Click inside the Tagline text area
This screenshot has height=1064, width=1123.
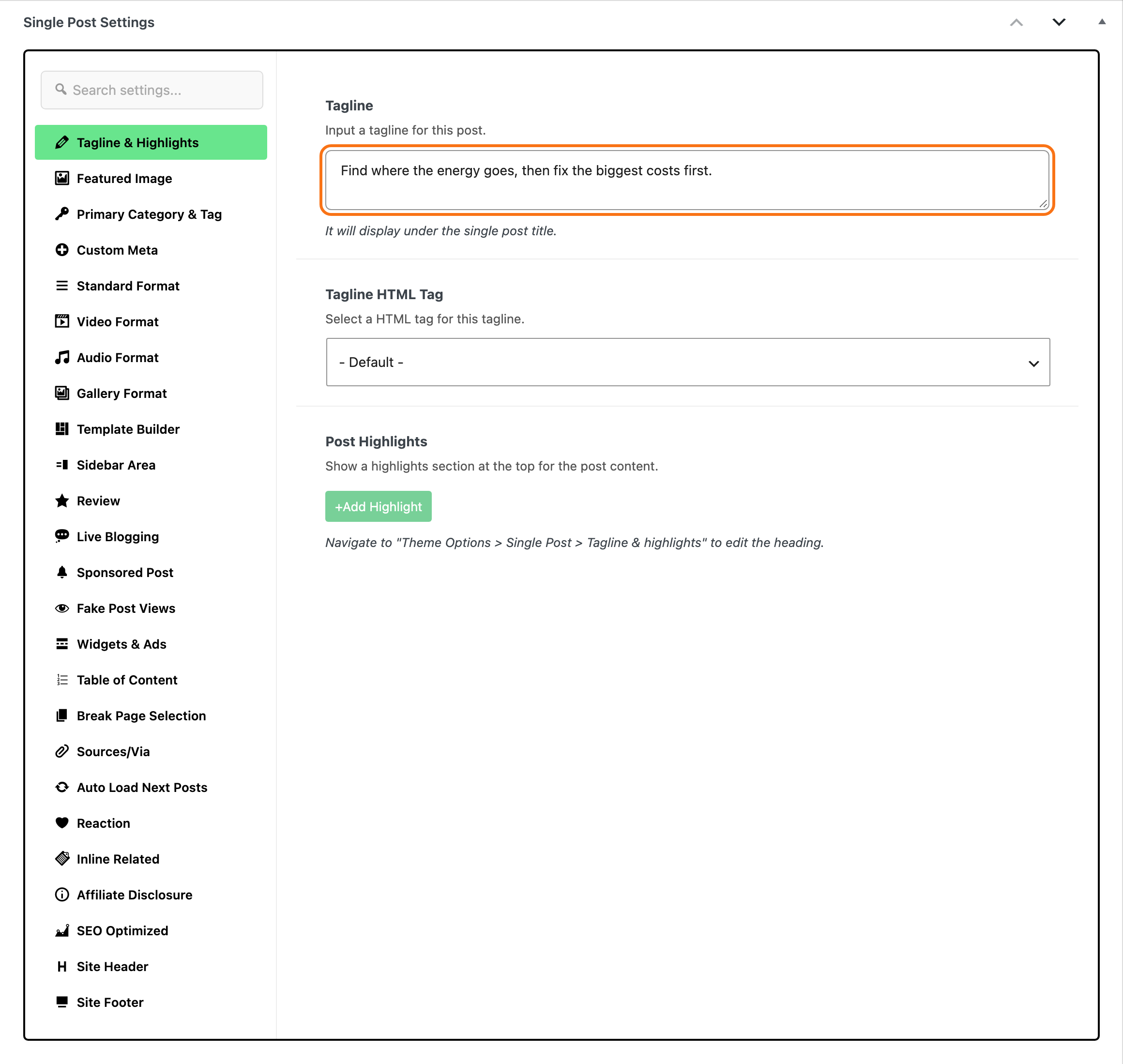[x=687, y=180]
